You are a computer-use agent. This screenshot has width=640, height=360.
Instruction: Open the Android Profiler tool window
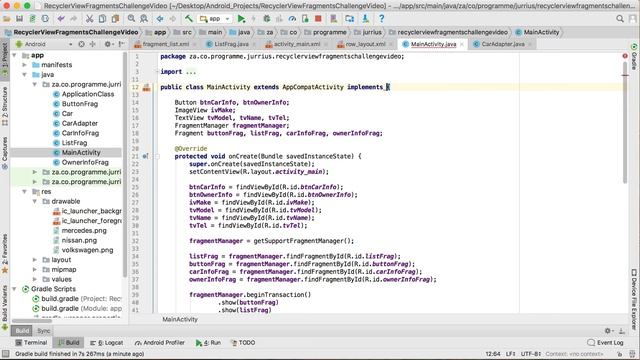point(160,342)
